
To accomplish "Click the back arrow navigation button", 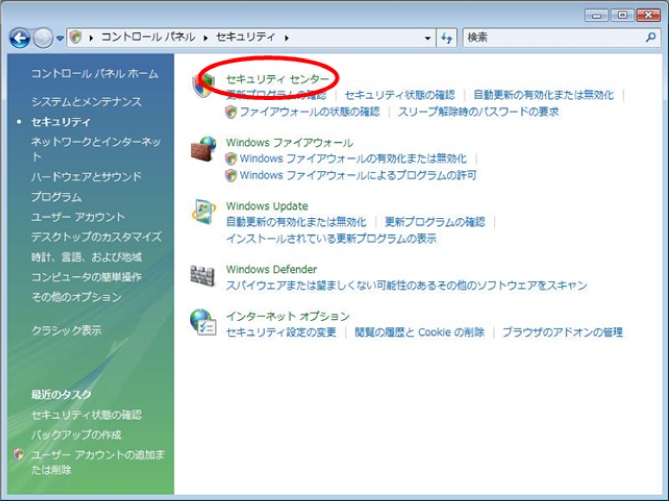I will point(19,38).
